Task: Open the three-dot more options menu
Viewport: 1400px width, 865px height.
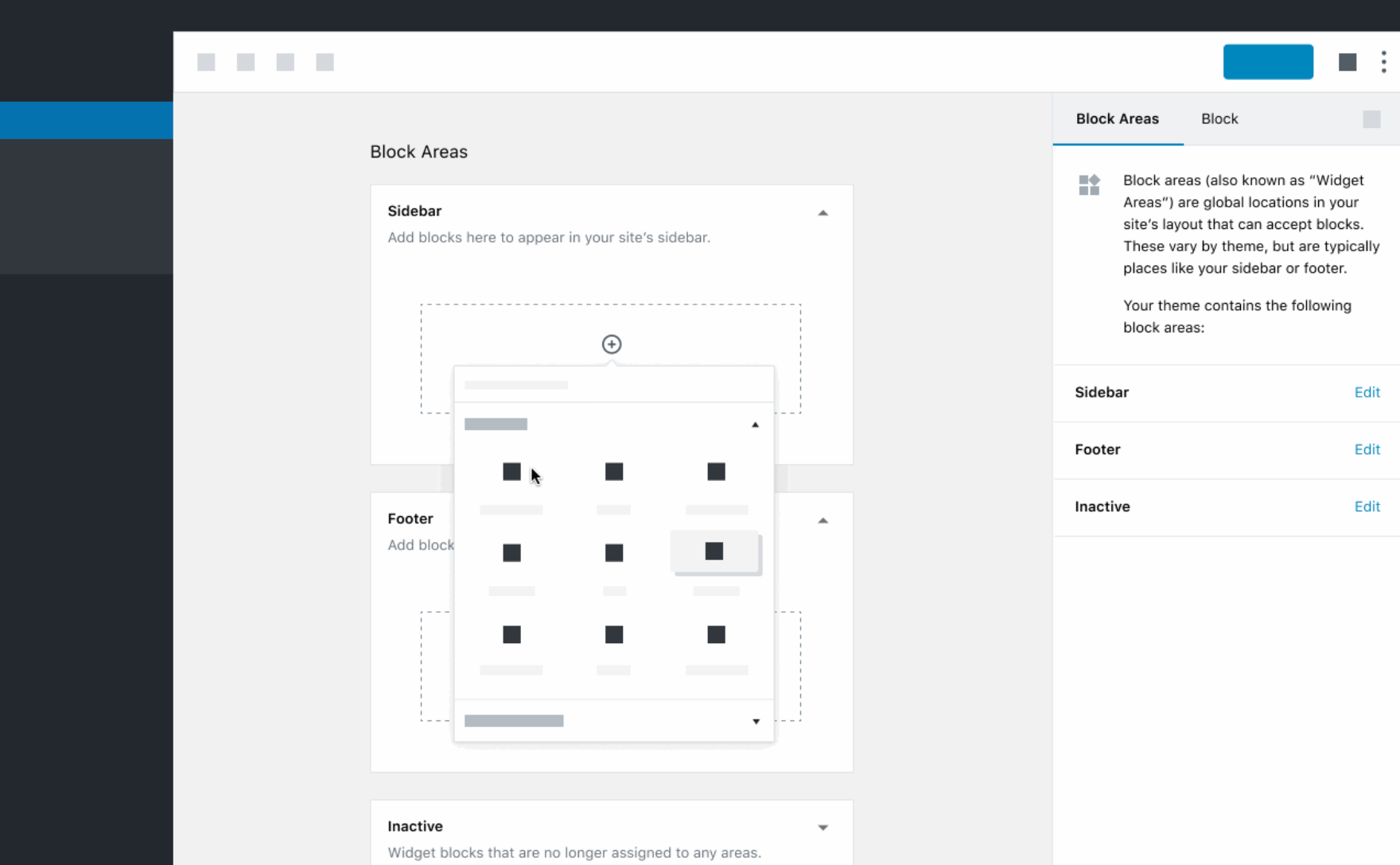Action: [x=1383, y=62]
